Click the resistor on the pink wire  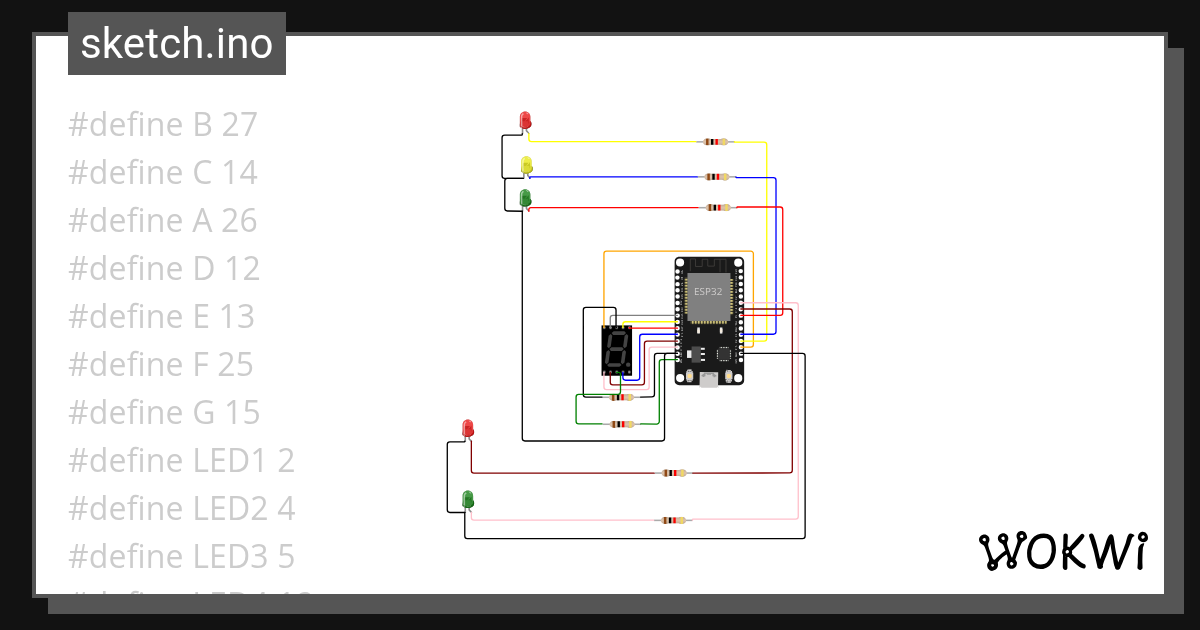(x=673, y=520)
